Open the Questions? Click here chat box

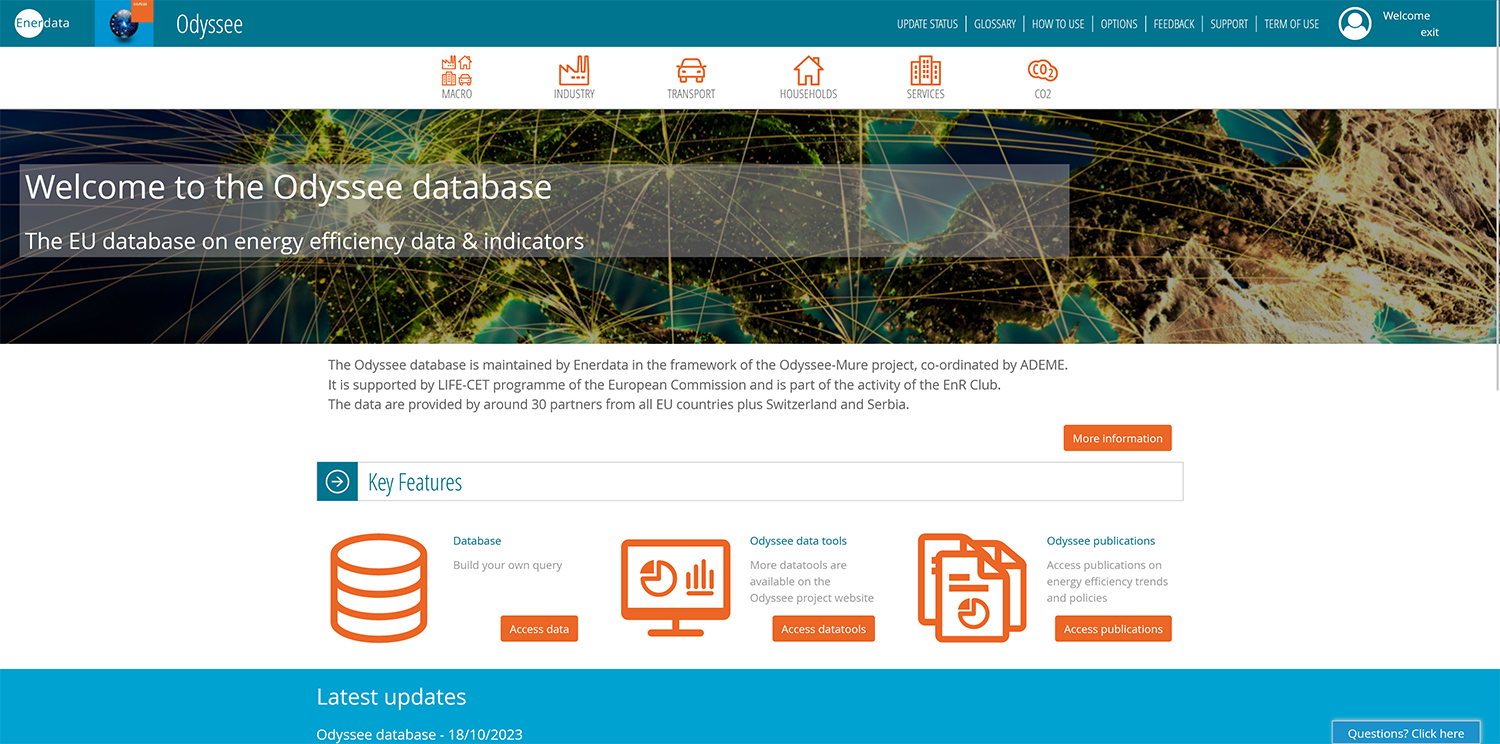1405,733
